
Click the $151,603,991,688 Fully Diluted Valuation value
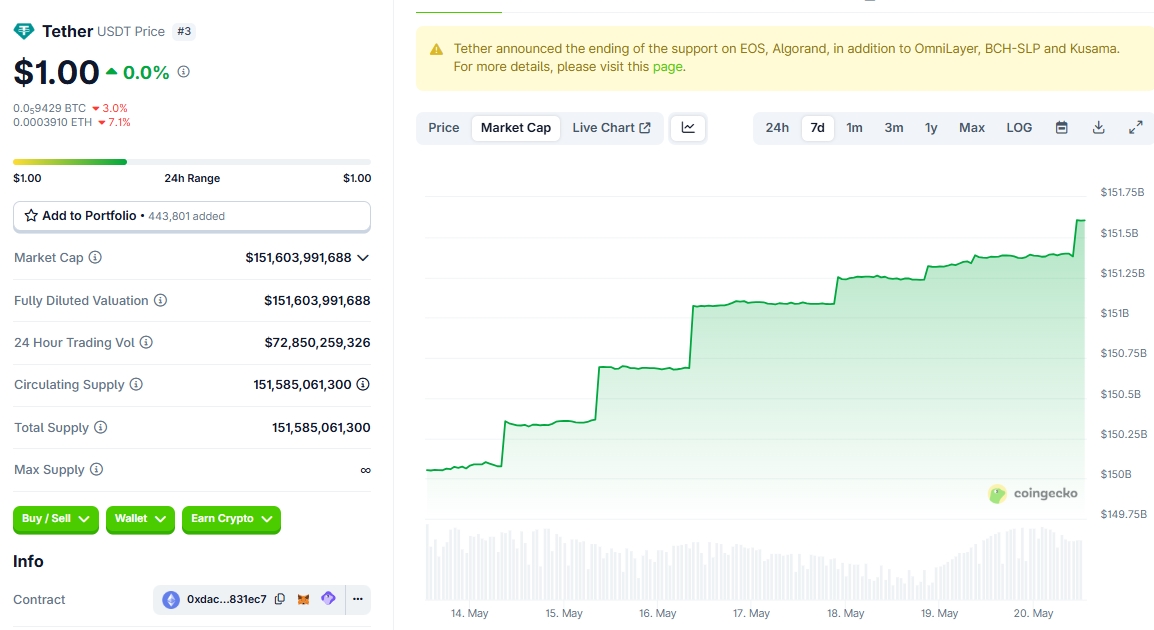(x=317, y=300)
